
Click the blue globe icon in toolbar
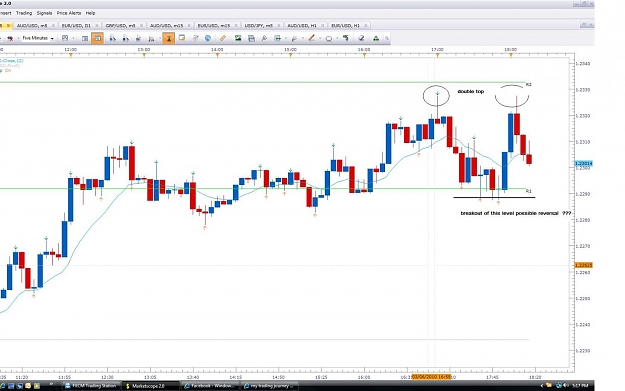point(208,38)
